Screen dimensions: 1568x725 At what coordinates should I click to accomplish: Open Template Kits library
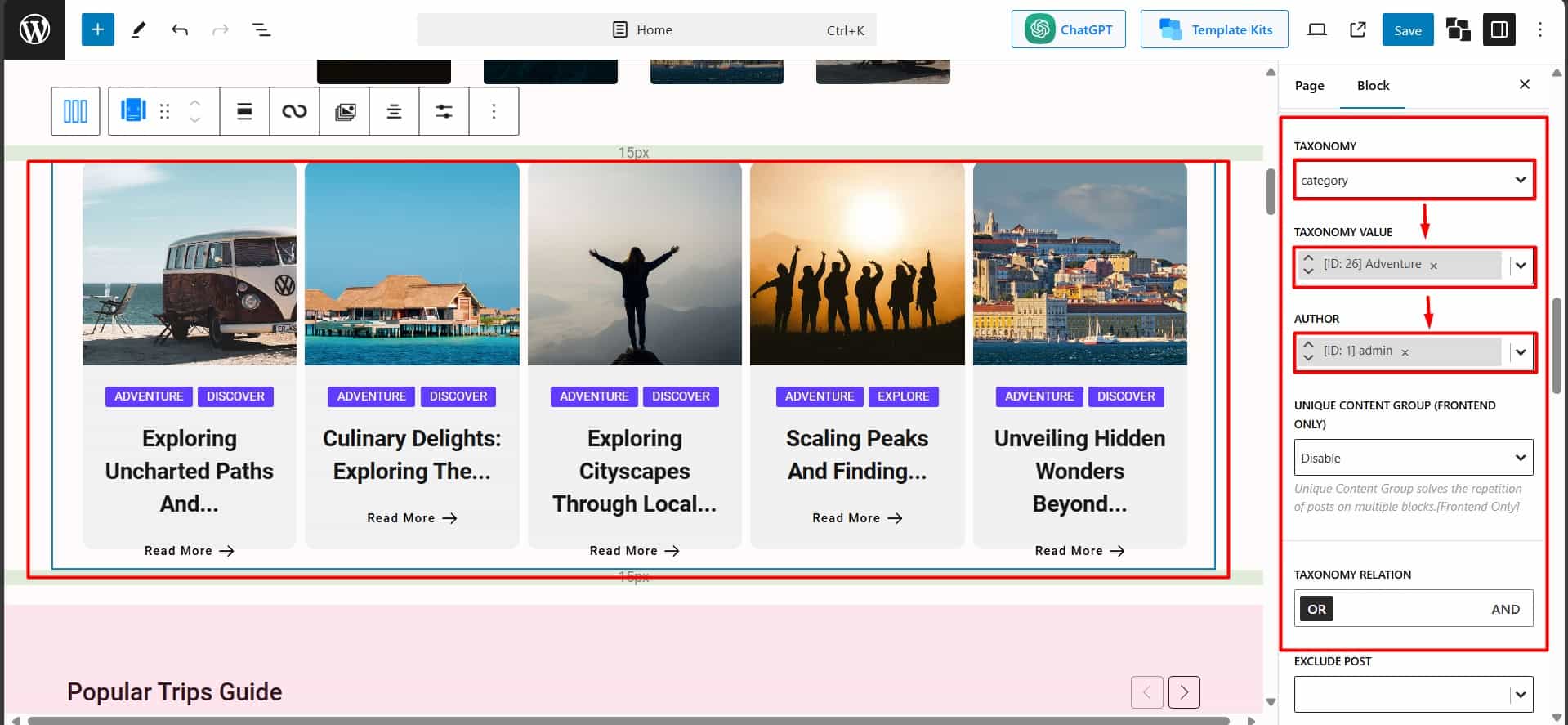click(x=1214, y=29)
